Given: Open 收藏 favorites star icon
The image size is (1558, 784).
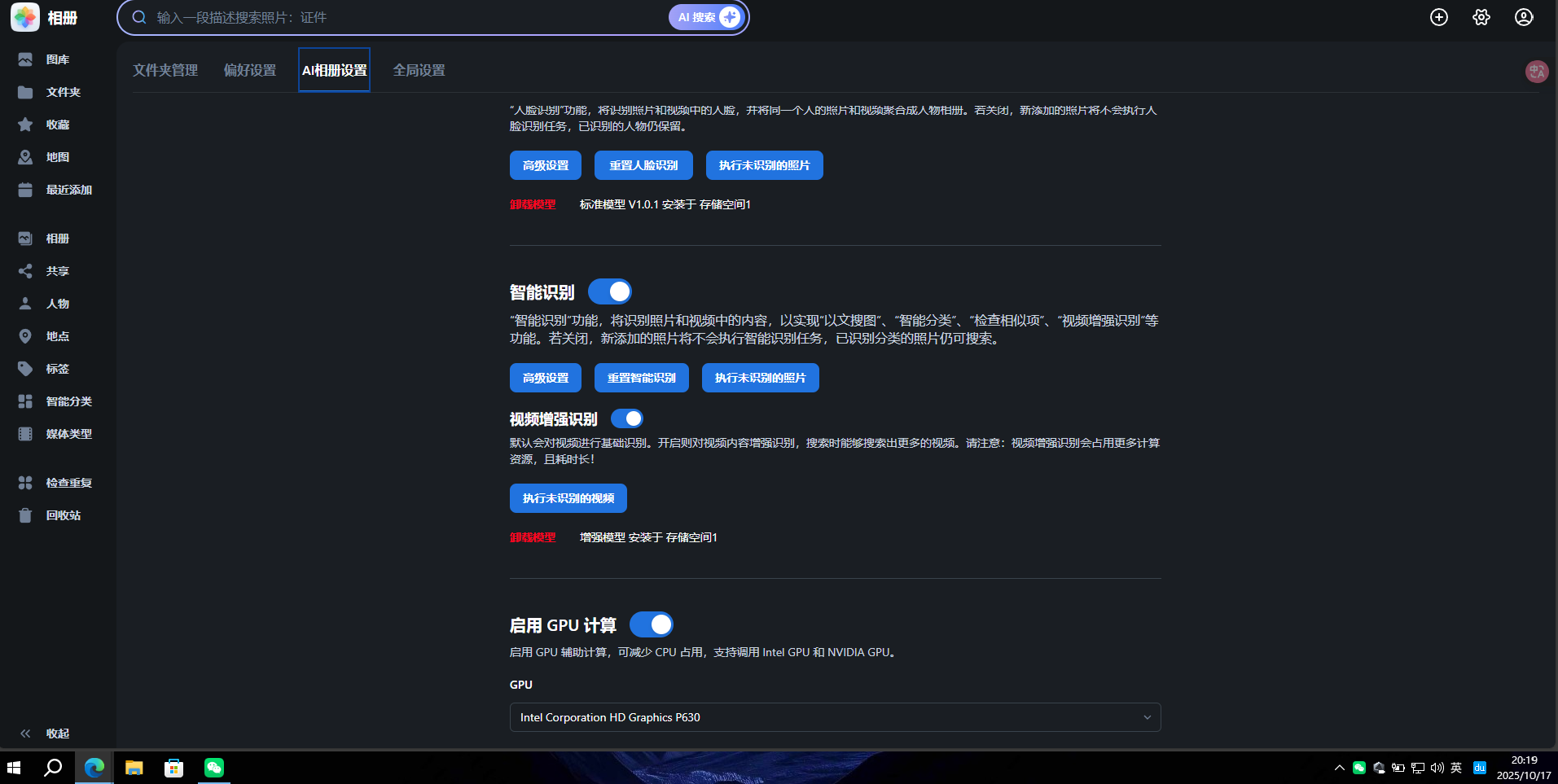Looking at the screenshot, I should click(25, 125).
